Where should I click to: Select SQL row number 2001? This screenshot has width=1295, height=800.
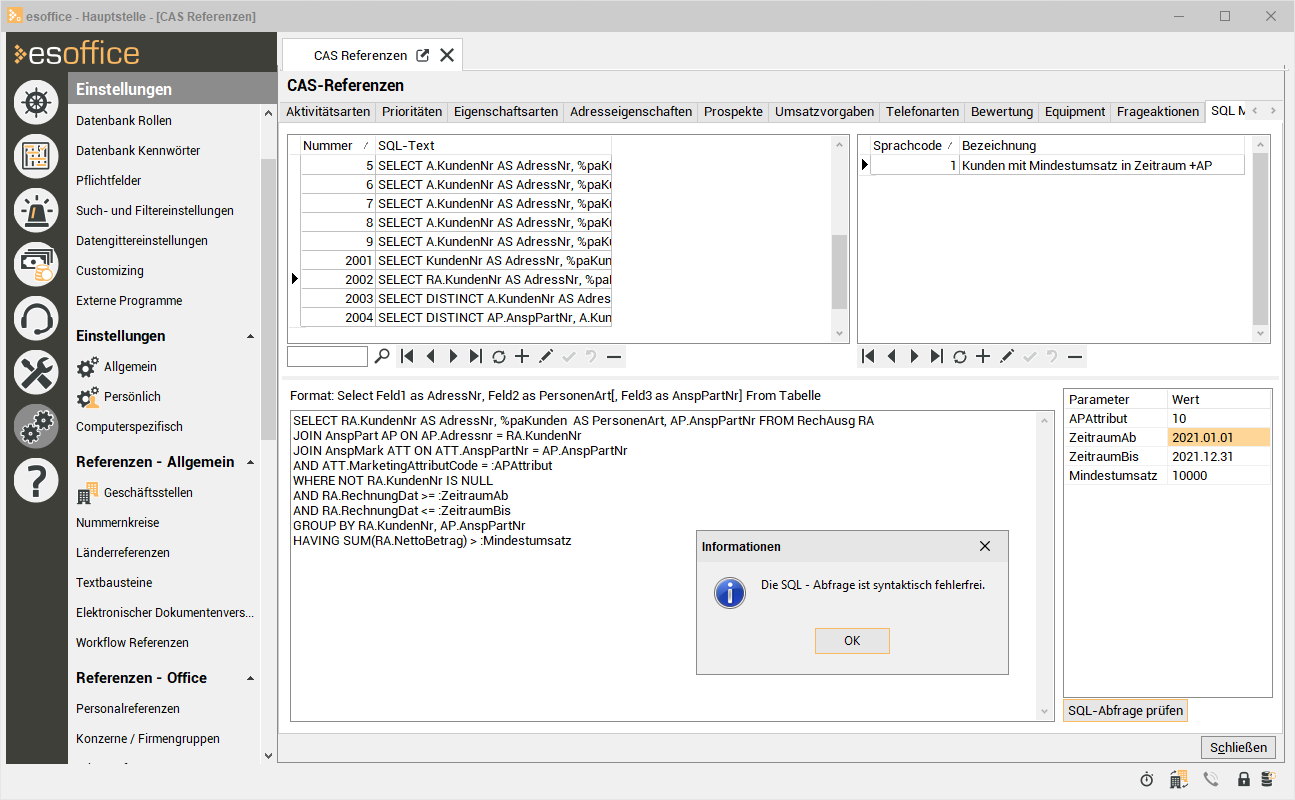pyautogui.click(x=456, y=261)
